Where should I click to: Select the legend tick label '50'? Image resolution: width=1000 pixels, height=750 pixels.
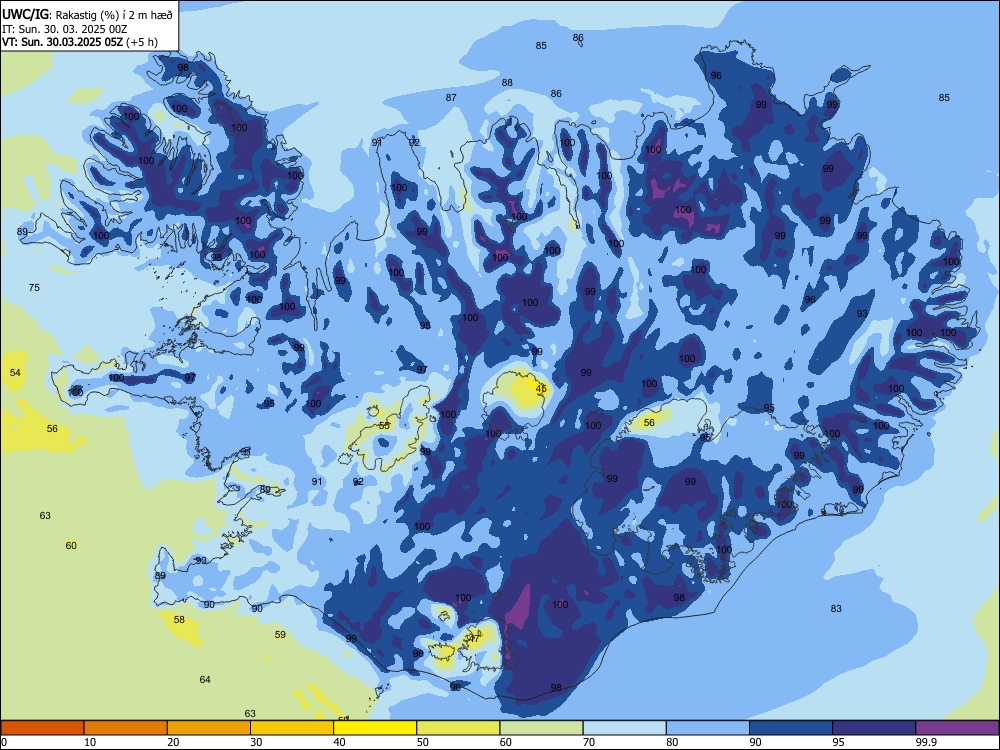[422, 742]
